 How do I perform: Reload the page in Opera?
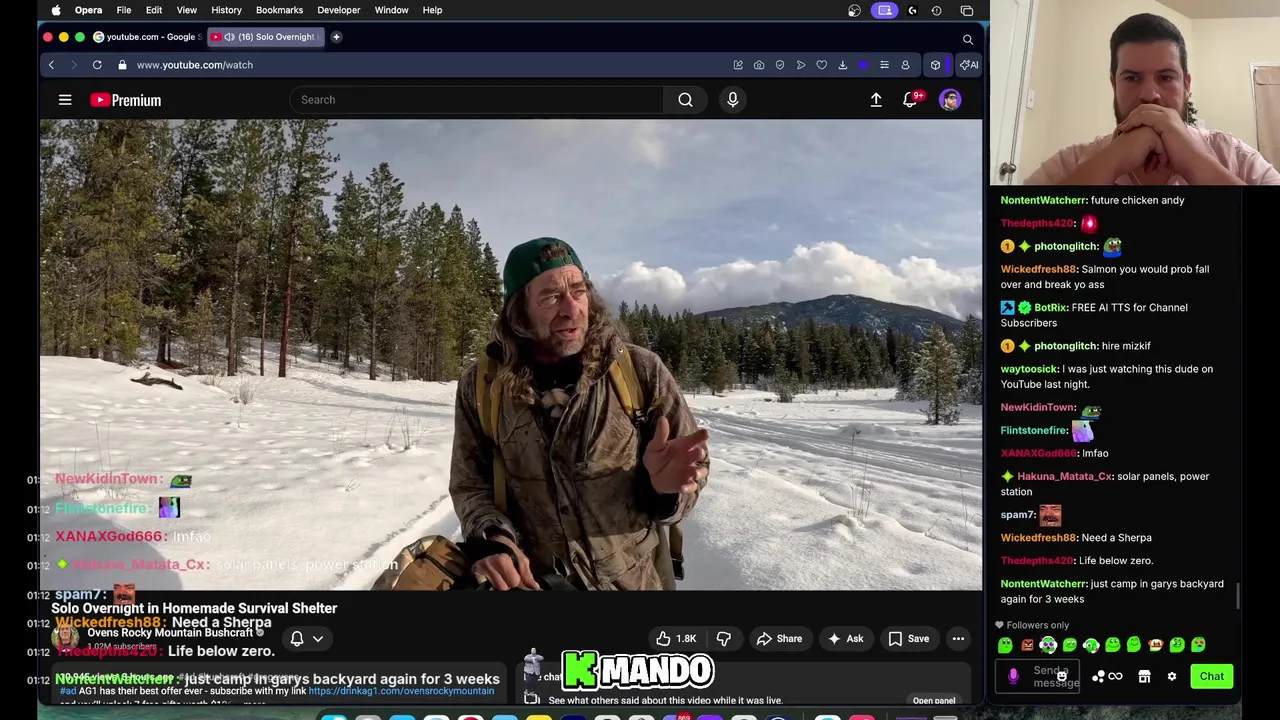click(x=97, y=65)
